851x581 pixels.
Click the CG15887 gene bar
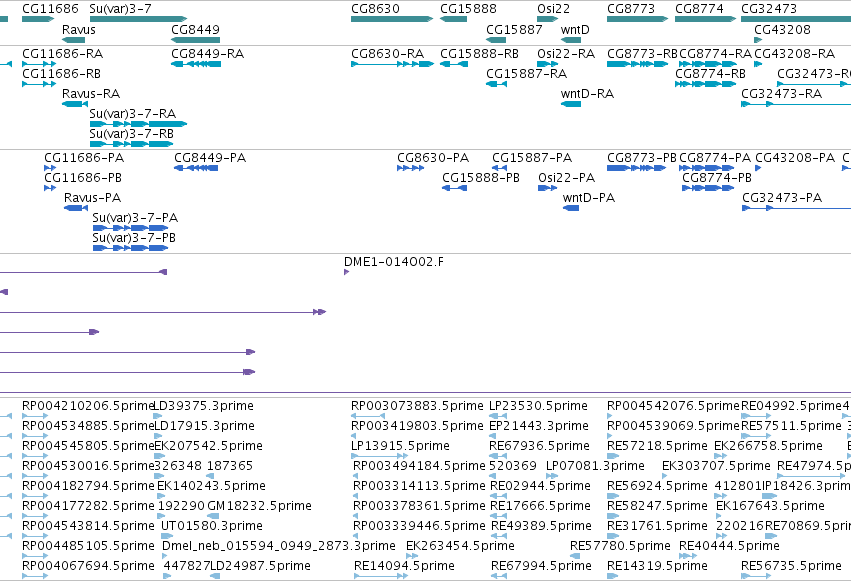coord(496,40)
